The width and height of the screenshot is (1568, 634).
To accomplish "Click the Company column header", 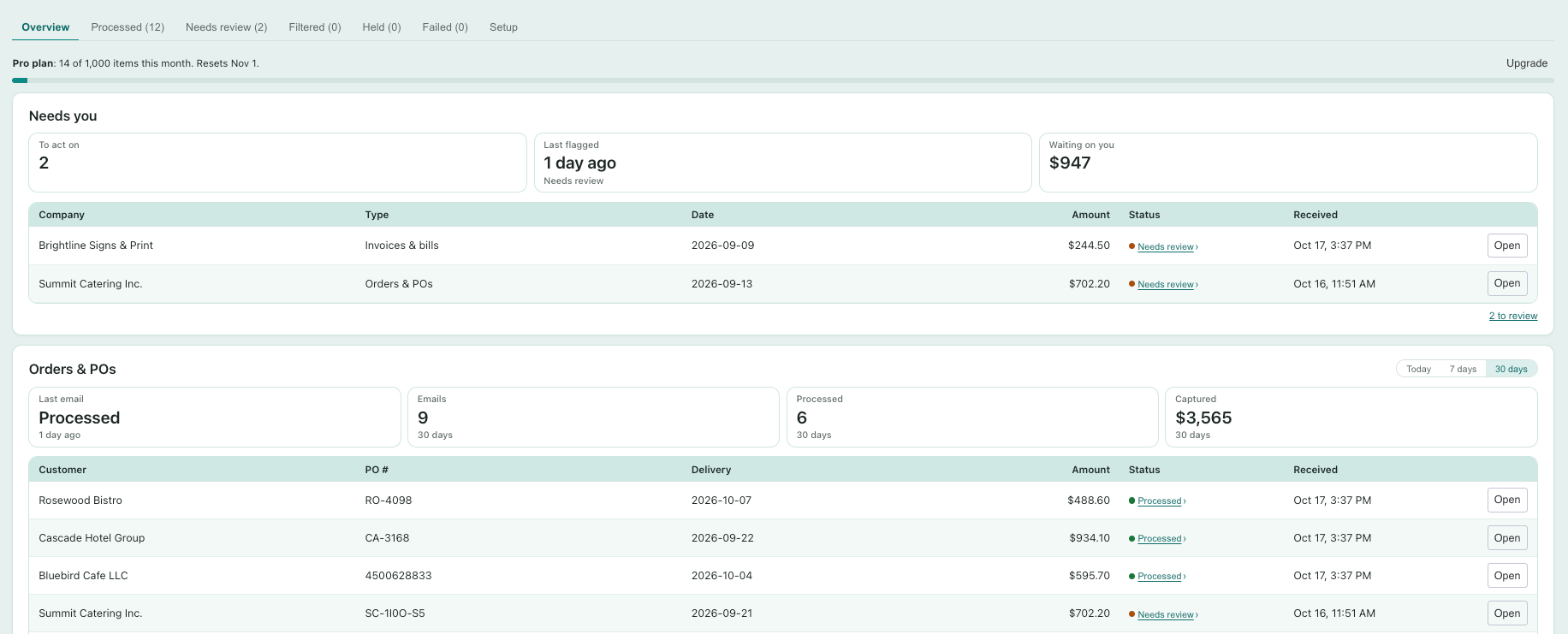I will coord(62,215).
